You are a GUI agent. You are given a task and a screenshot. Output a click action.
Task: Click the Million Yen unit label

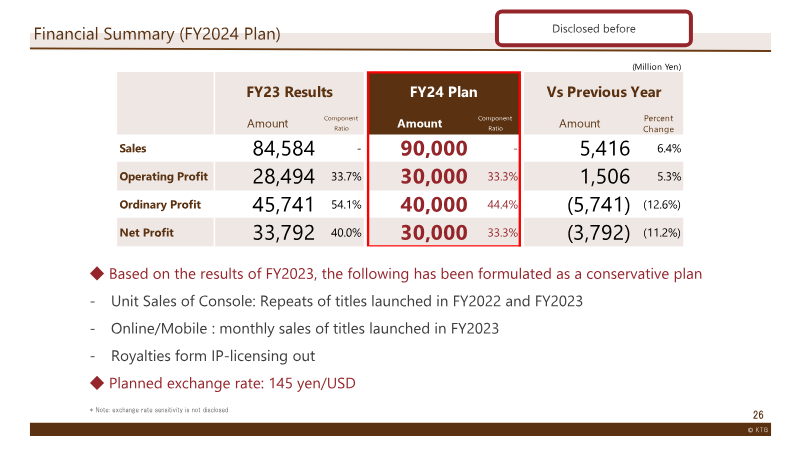[x=657, y=67]
